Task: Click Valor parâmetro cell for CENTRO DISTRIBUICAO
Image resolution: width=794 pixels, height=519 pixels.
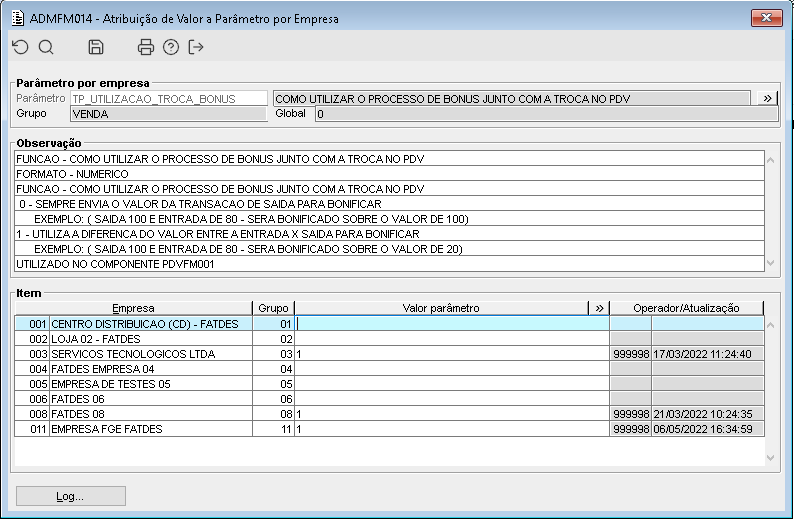Action: 452,324
